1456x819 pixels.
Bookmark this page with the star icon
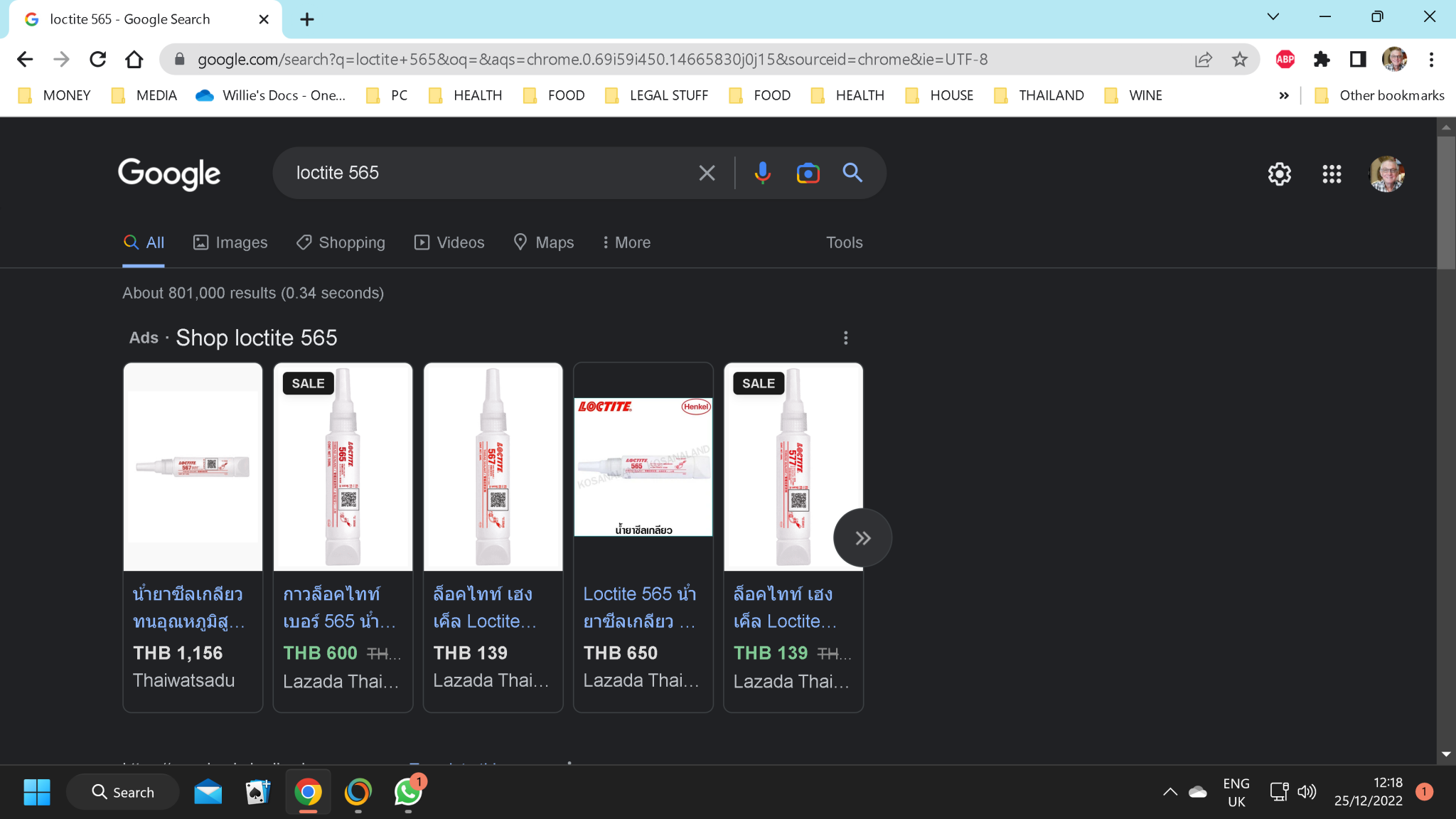(x=1240, y=60)
